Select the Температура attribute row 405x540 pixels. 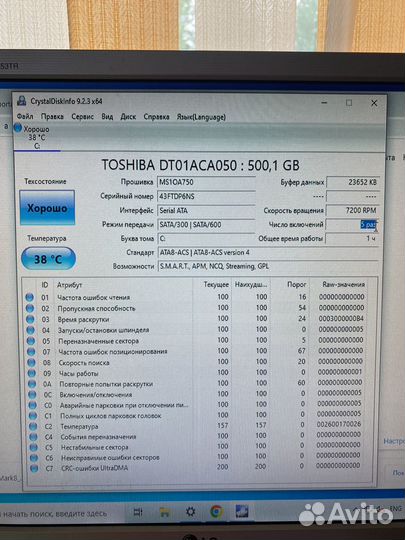tap(196, 426)
